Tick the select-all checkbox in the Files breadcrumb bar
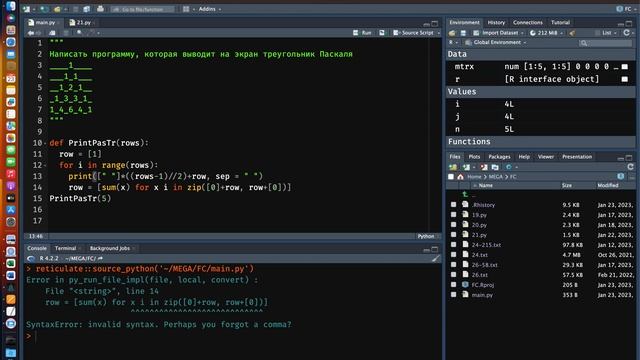Screen dimensions: 640x360 (451, 177)
